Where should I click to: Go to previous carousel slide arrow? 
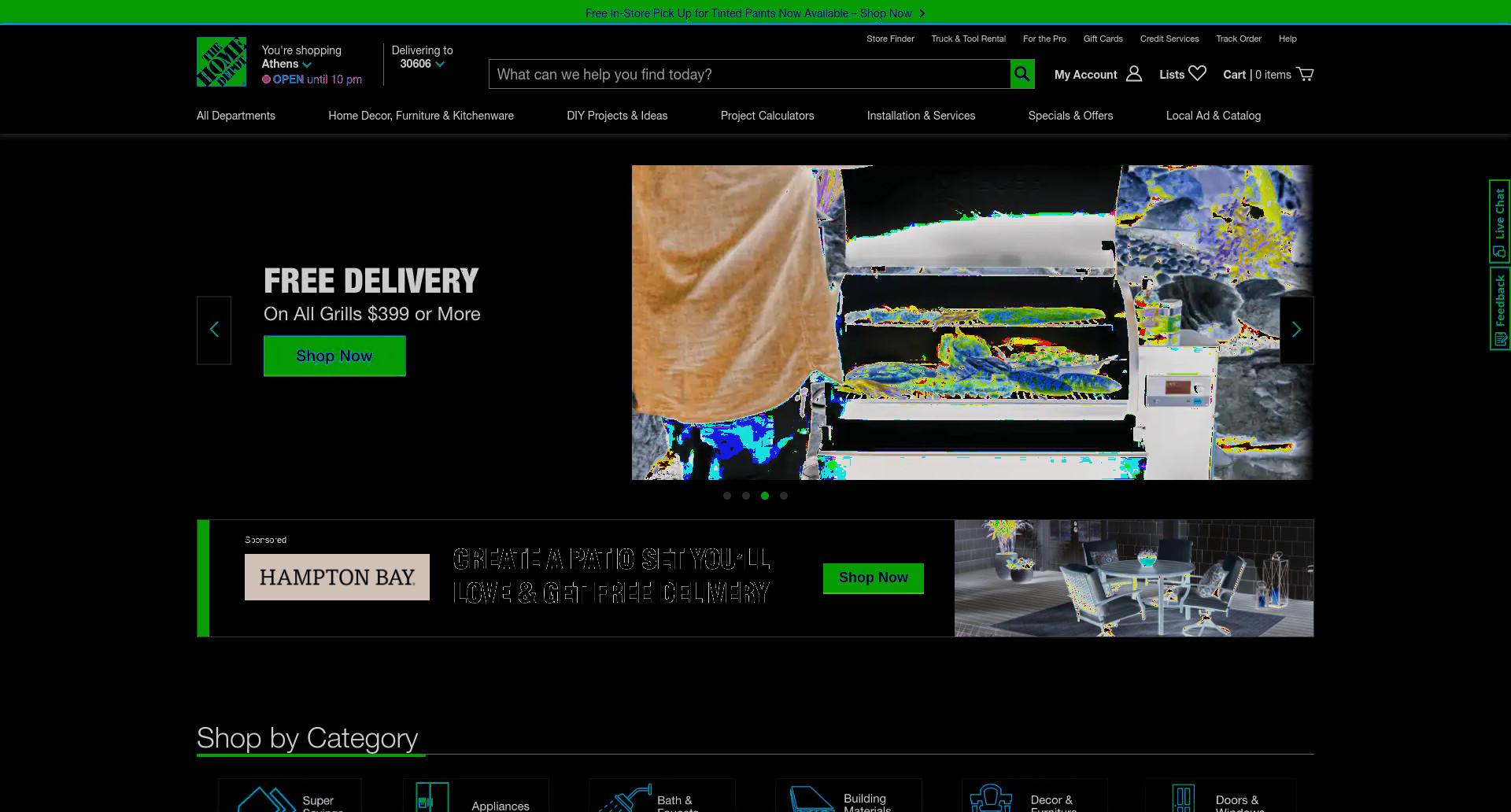click(x=214, y=330)
